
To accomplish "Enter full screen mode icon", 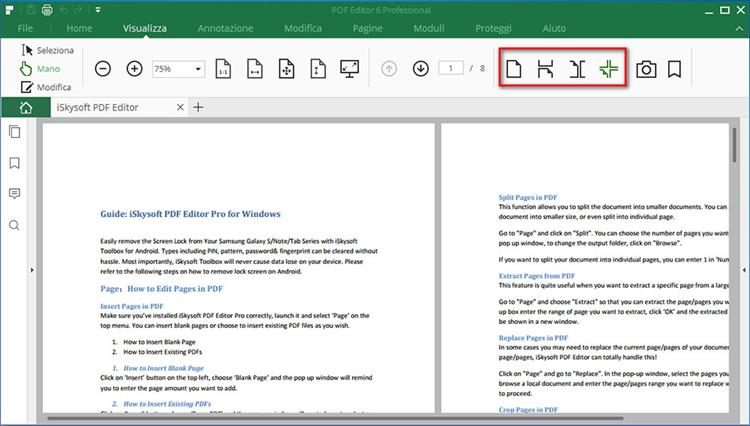I will coord(350,69).
